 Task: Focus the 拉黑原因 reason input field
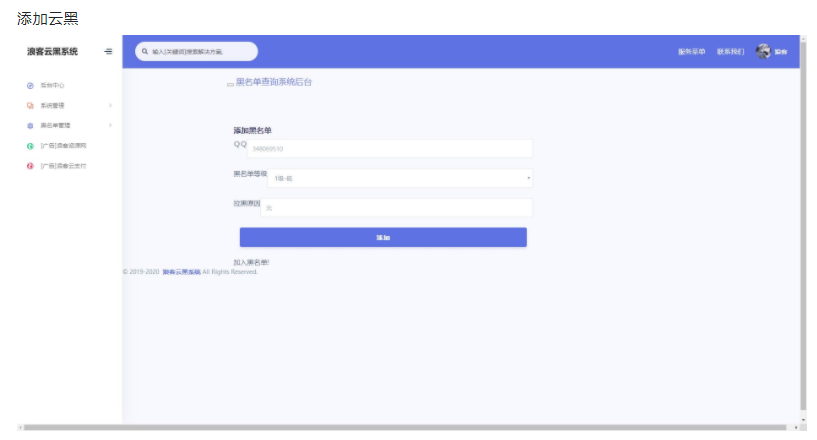pos(396,208)
